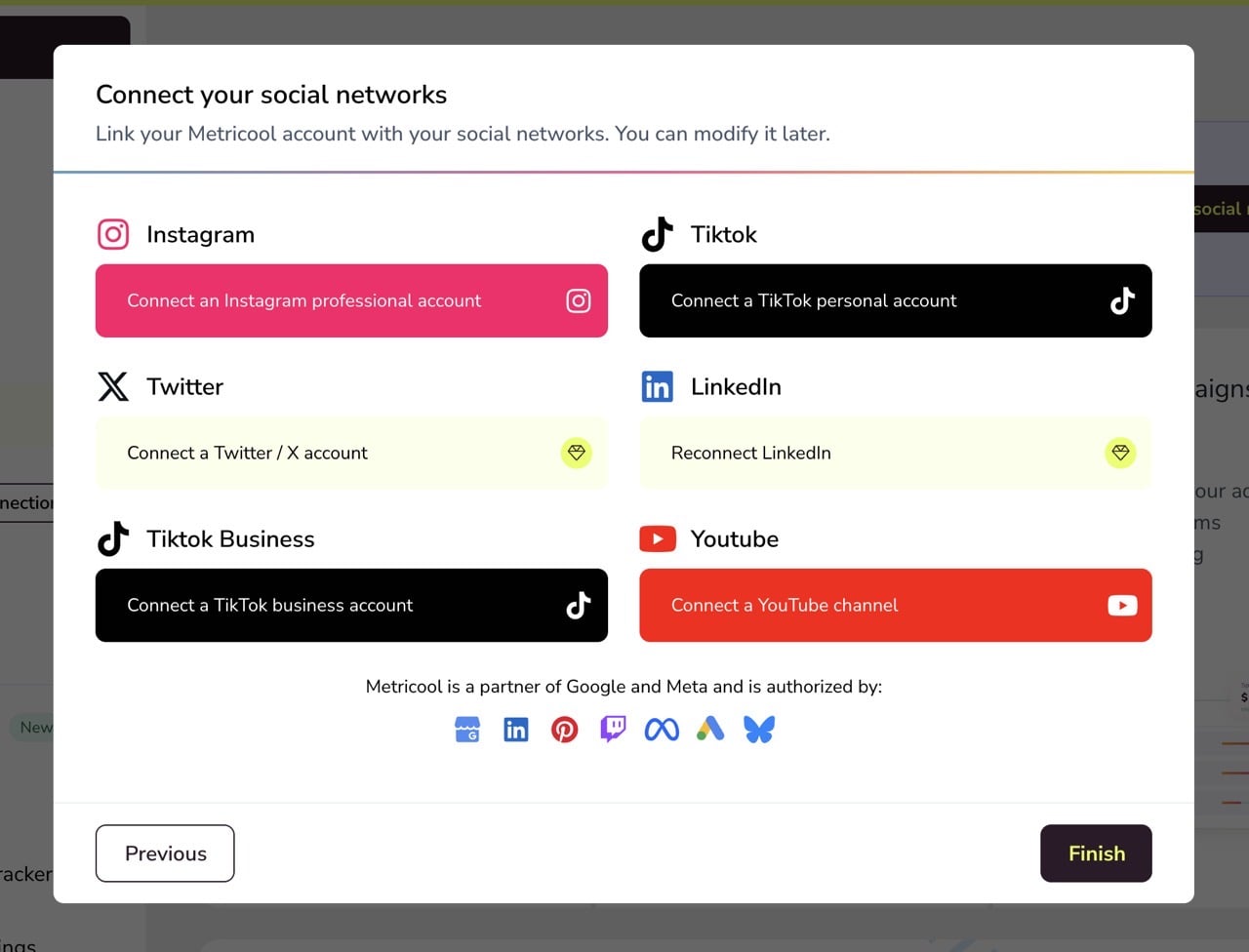This screenshot has width=1249, height=952.
Task: Click the "LinkedIn" section heading text
Action: [x=736, y=386]
